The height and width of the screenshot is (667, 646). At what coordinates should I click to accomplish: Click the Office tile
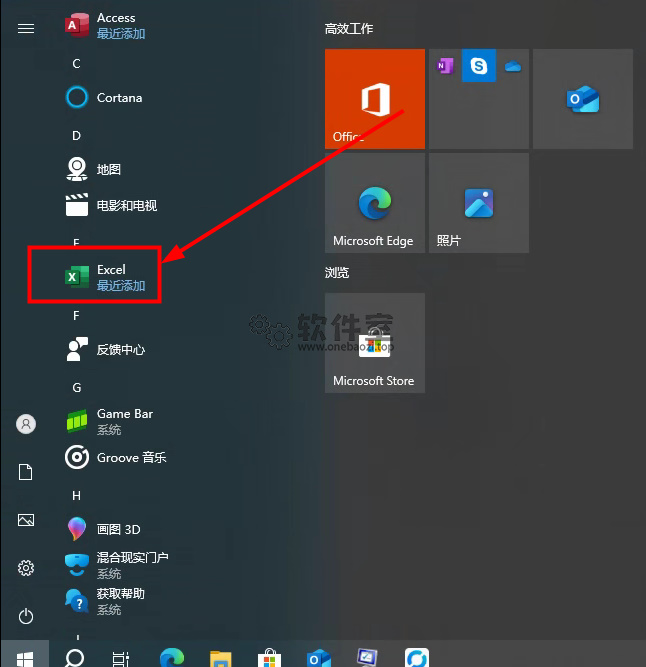coord(375,99)
